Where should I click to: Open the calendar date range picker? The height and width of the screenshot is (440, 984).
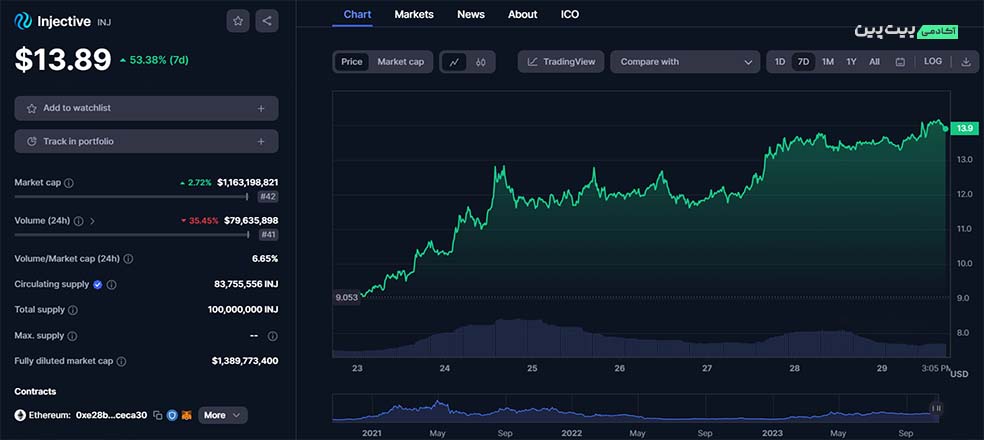click(x=900, y=62)
